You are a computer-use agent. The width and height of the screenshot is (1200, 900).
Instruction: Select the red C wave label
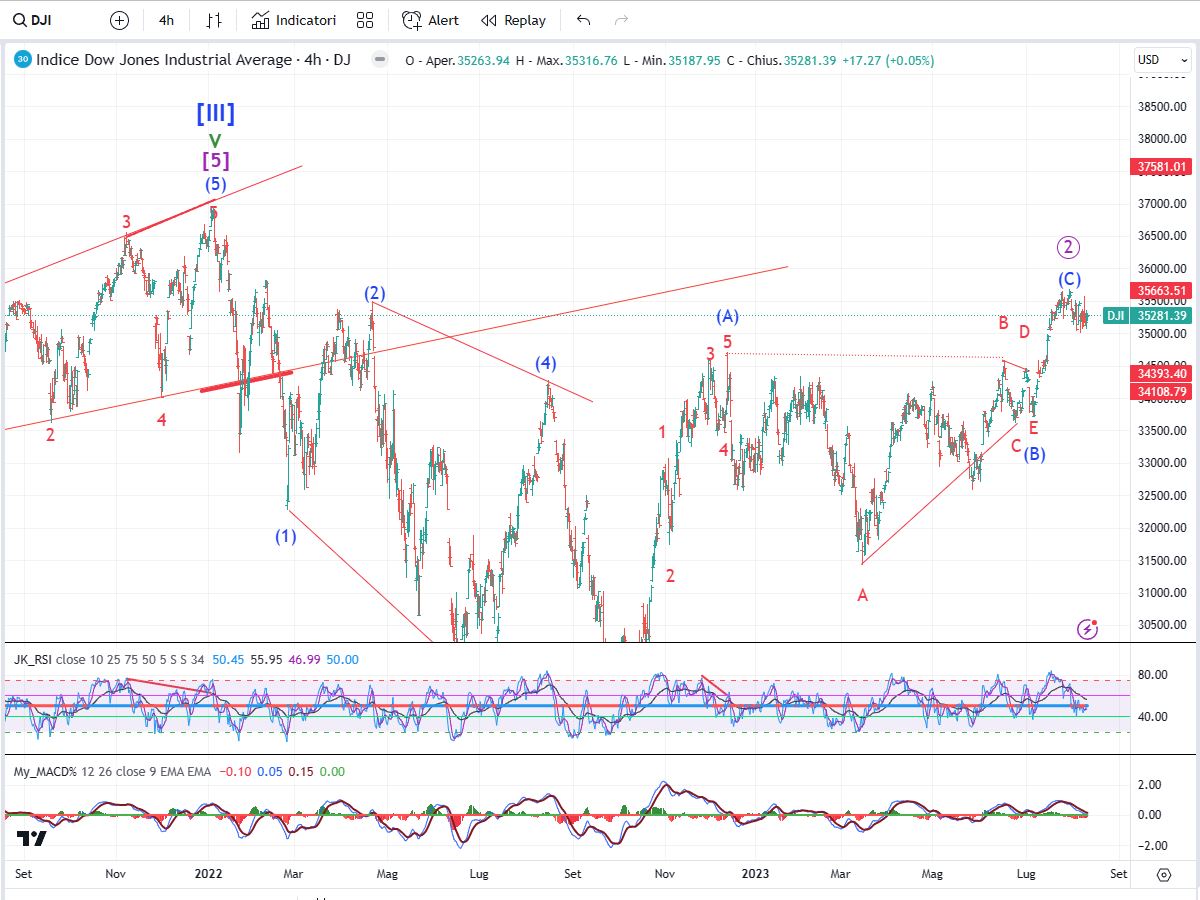[1016, 446]
